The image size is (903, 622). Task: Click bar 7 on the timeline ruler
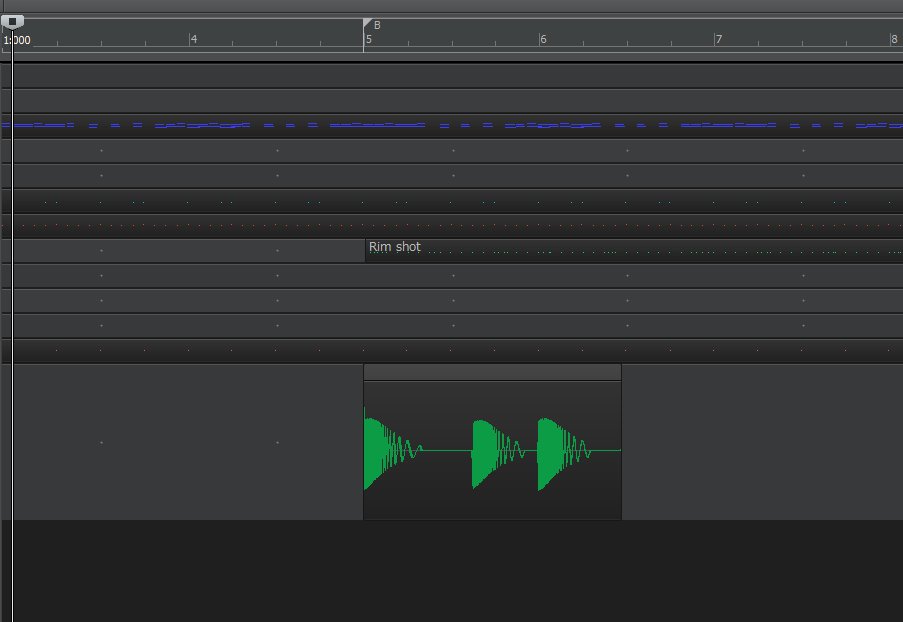point(719,39)
